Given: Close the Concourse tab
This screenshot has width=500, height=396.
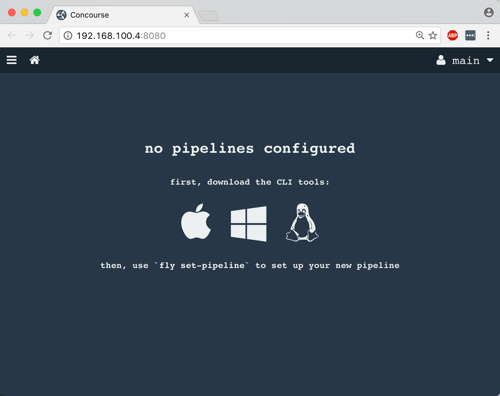Looking at the screenshot, I should [187, 15].
